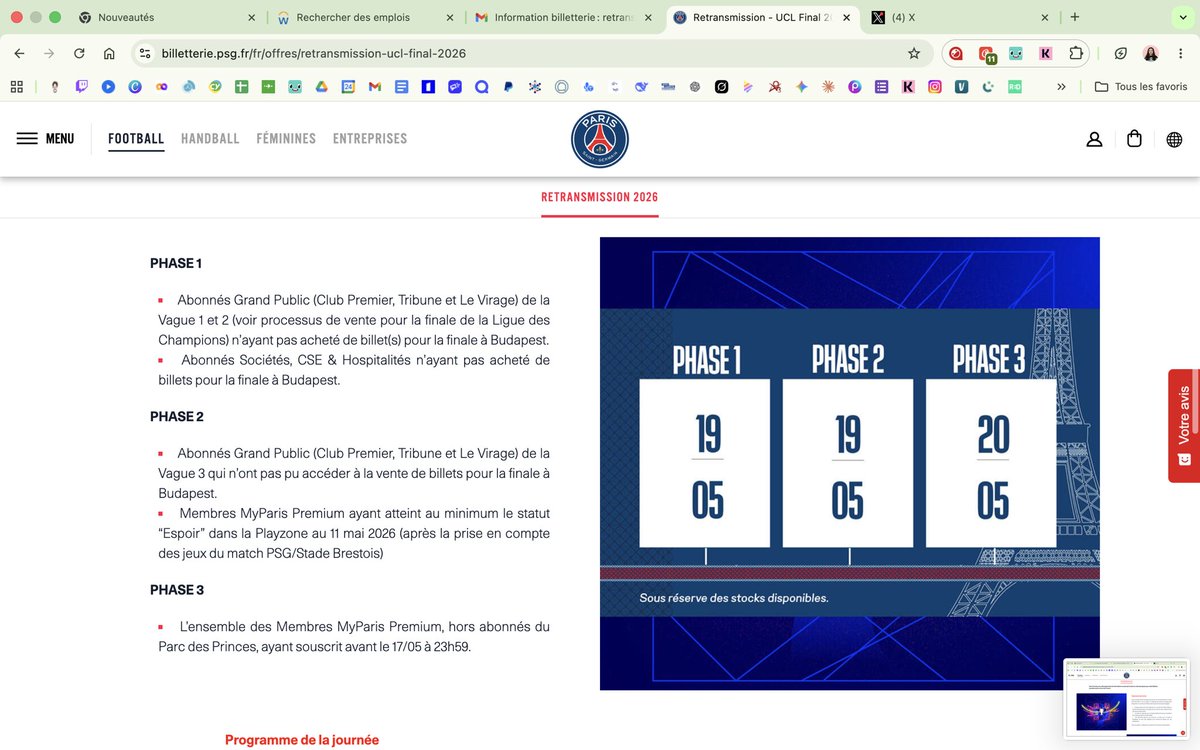Screen dimensions: 1200x750
Task: Click the red extension with badge 11
Action: click(987, 54)
